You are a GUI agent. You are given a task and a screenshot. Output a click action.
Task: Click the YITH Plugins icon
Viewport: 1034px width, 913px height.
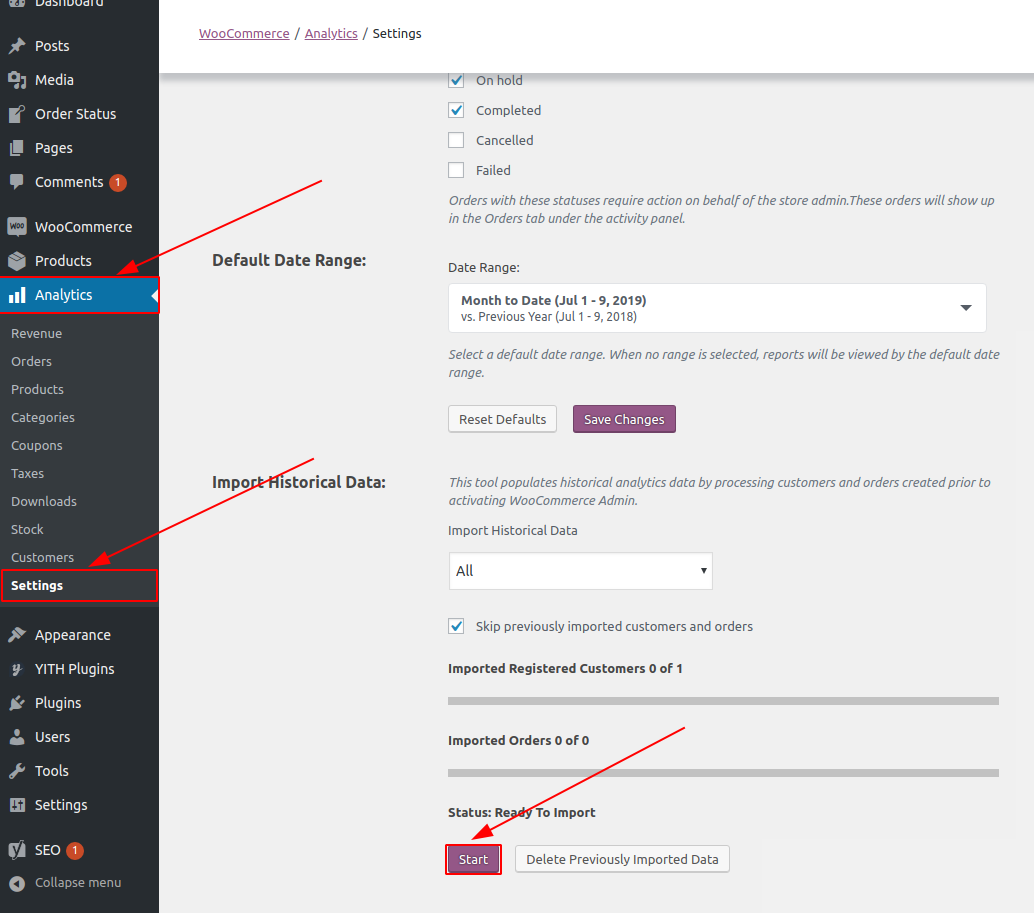coord(17,669)
